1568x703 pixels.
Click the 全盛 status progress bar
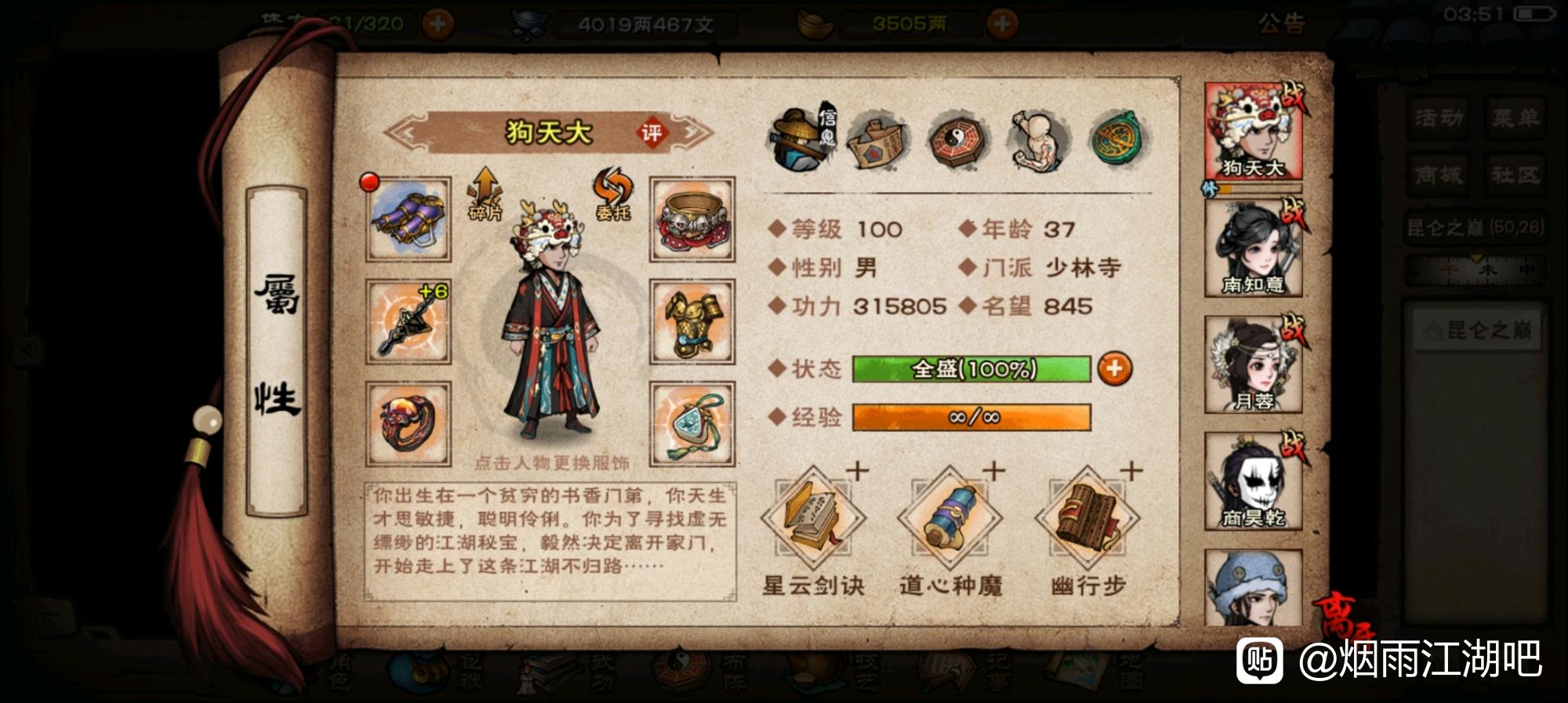971,368
